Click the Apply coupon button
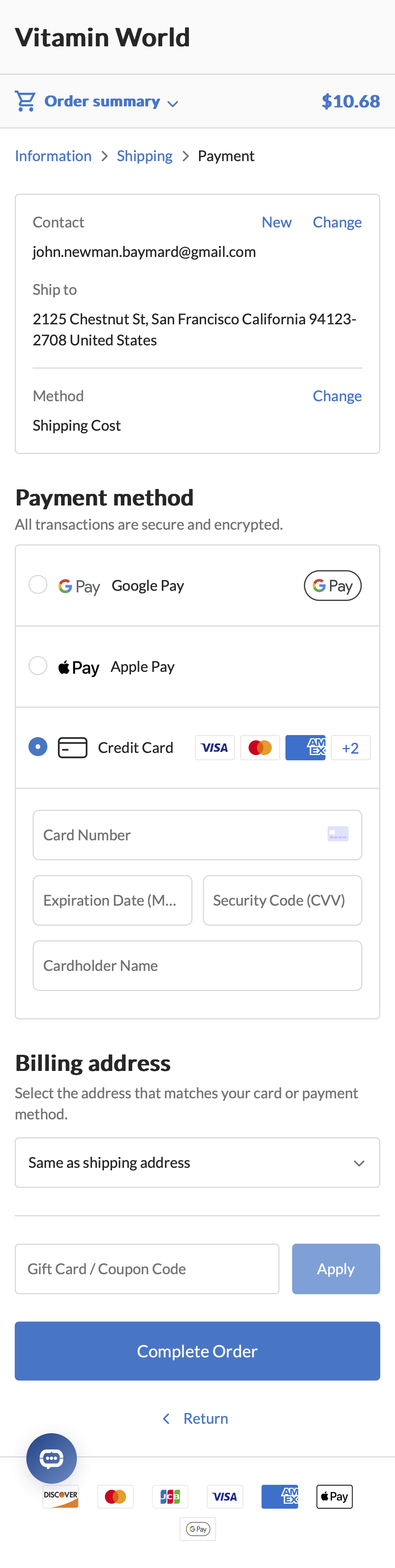The image size is (395, 1568). tap(335, 1269)
